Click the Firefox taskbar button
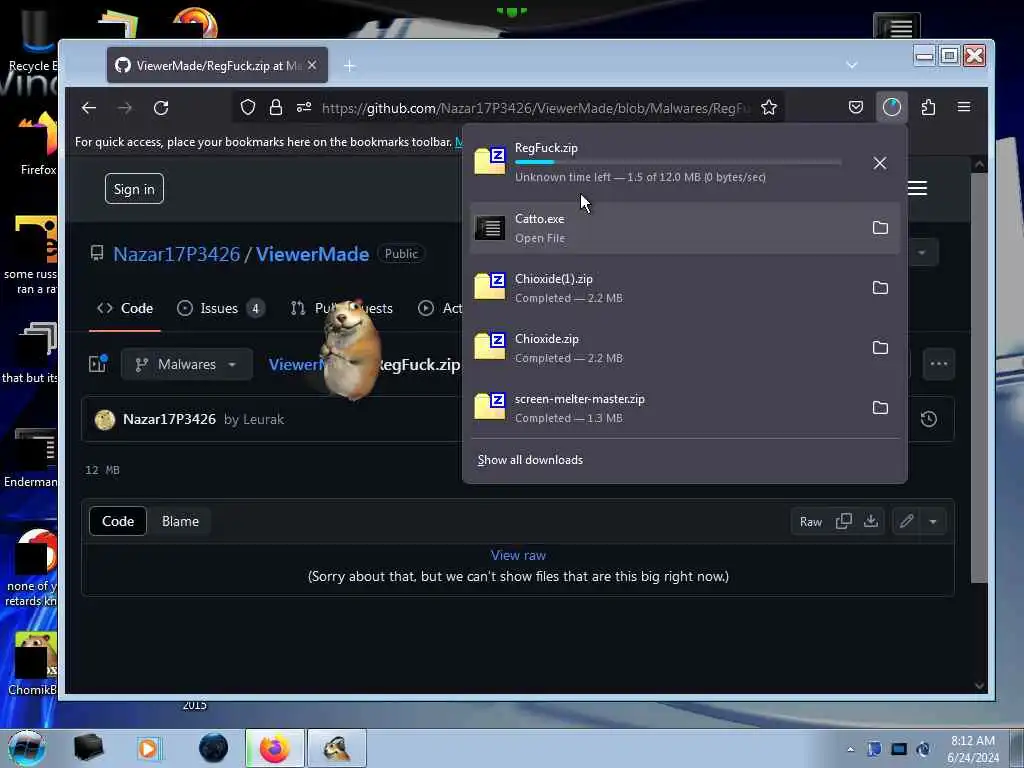The width and height of the screenshot is (1024, 768). [274, 748]
